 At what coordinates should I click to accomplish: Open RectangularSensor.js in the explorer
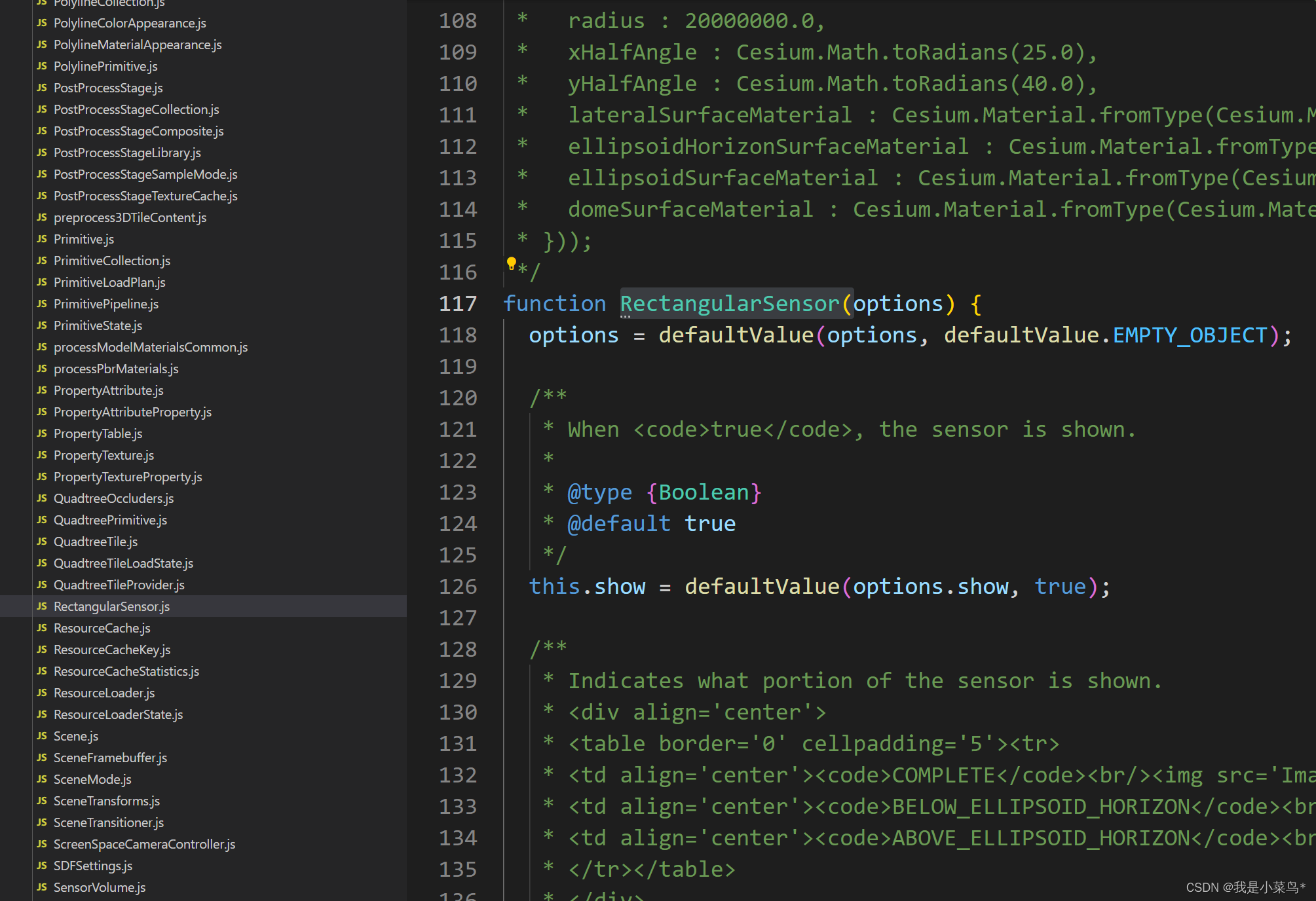tap(111, 606)
